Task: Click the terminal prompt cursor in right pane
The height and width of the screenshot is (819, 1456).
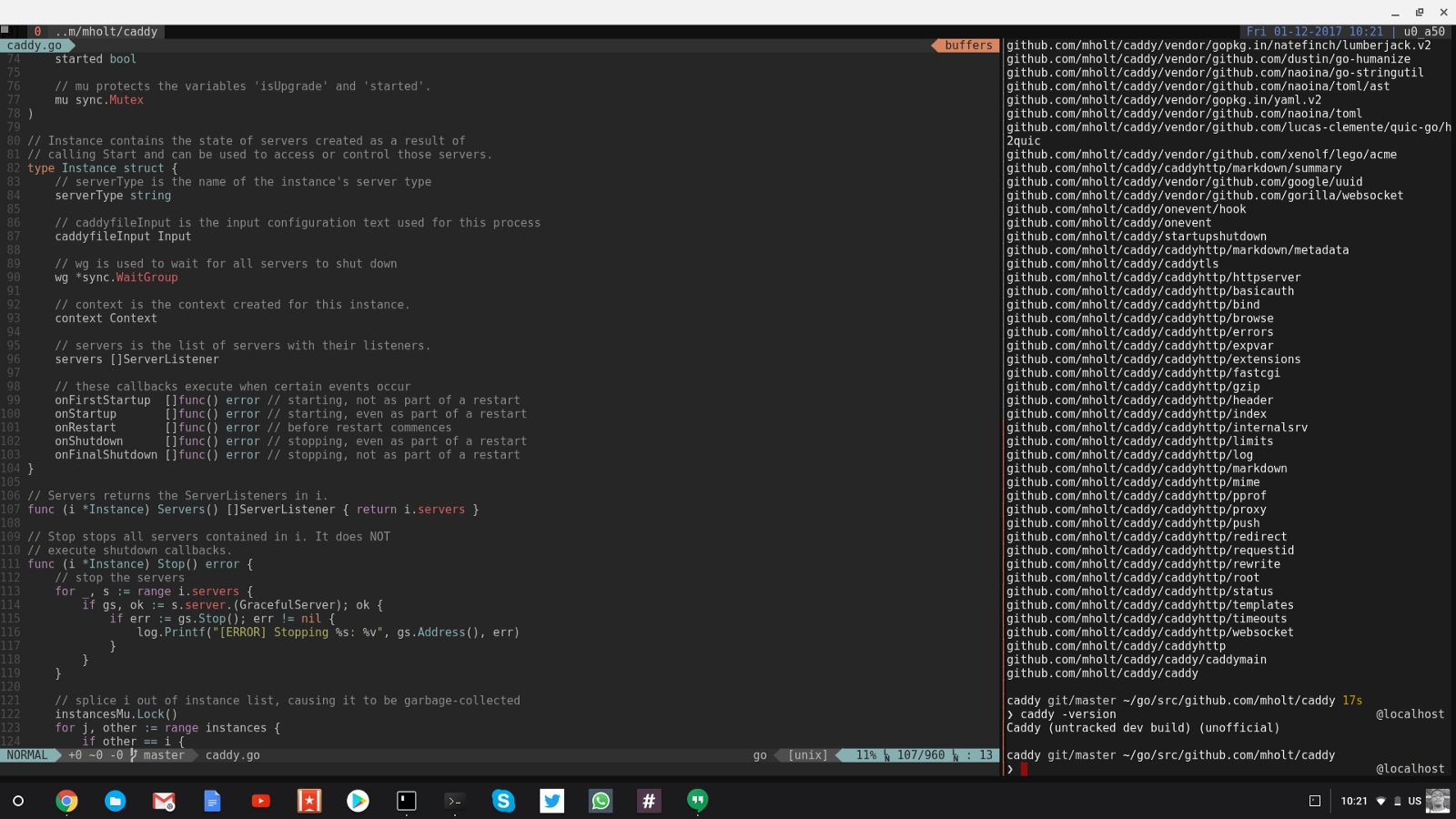Action: coord(1024,769)
